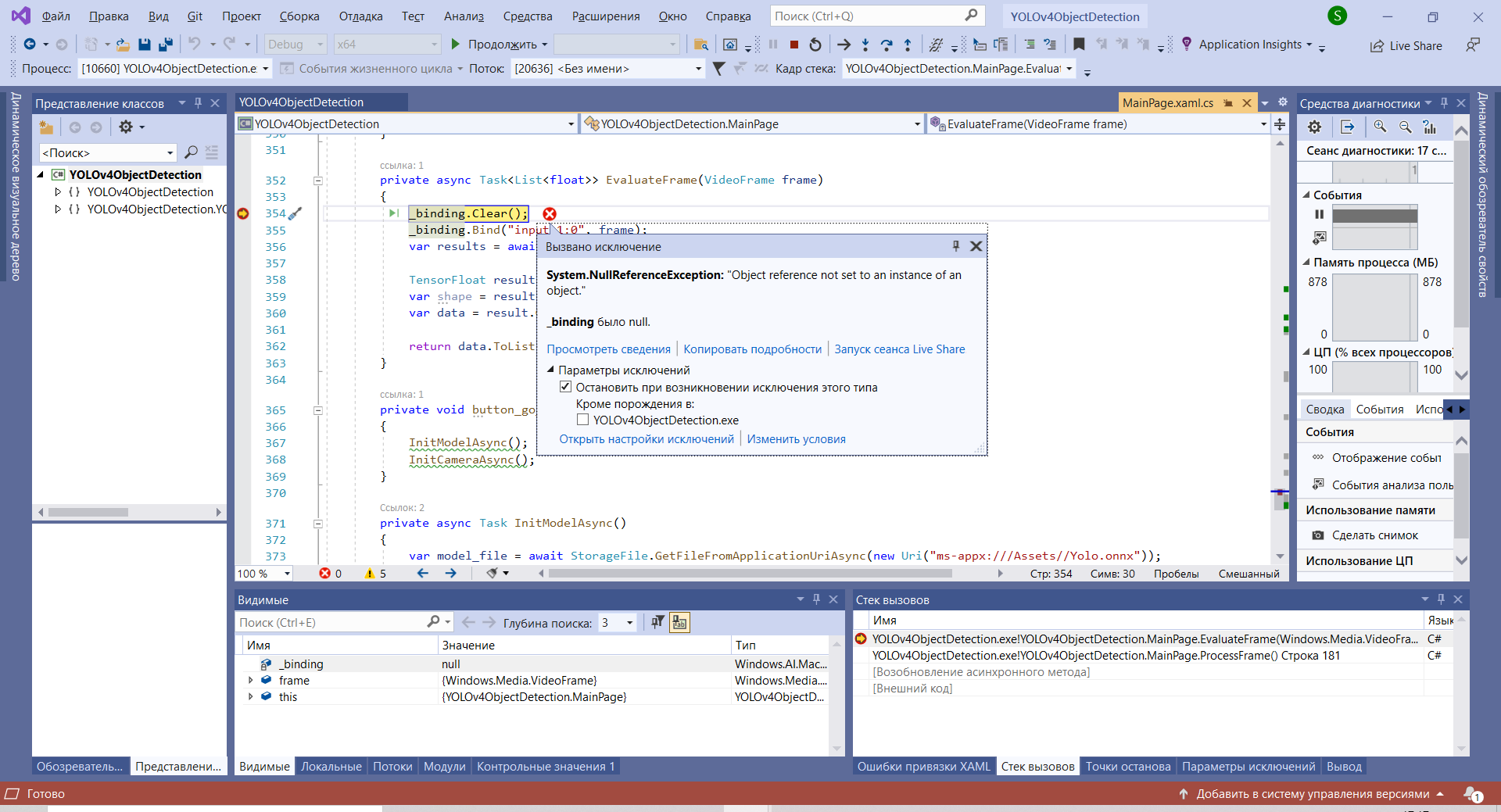Click the Send Feedback icon

(x=1473, y=45)
